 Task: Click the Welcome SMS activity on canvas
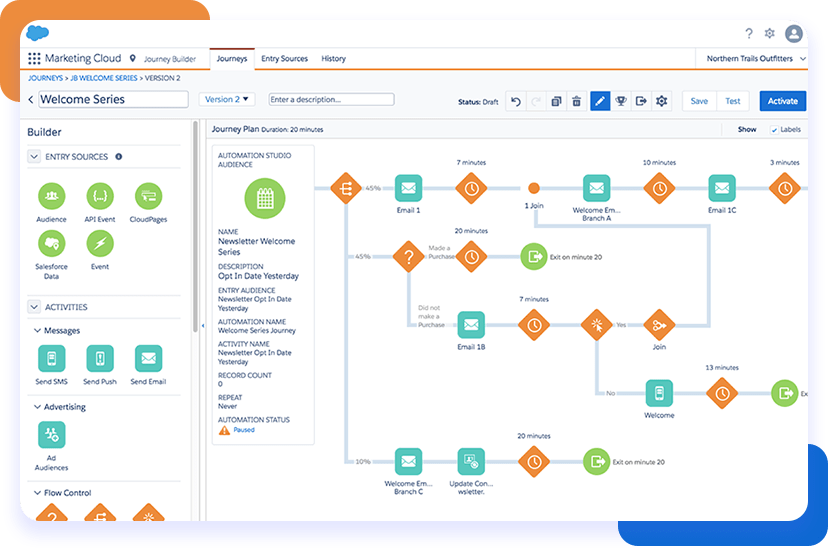(659, 394)
